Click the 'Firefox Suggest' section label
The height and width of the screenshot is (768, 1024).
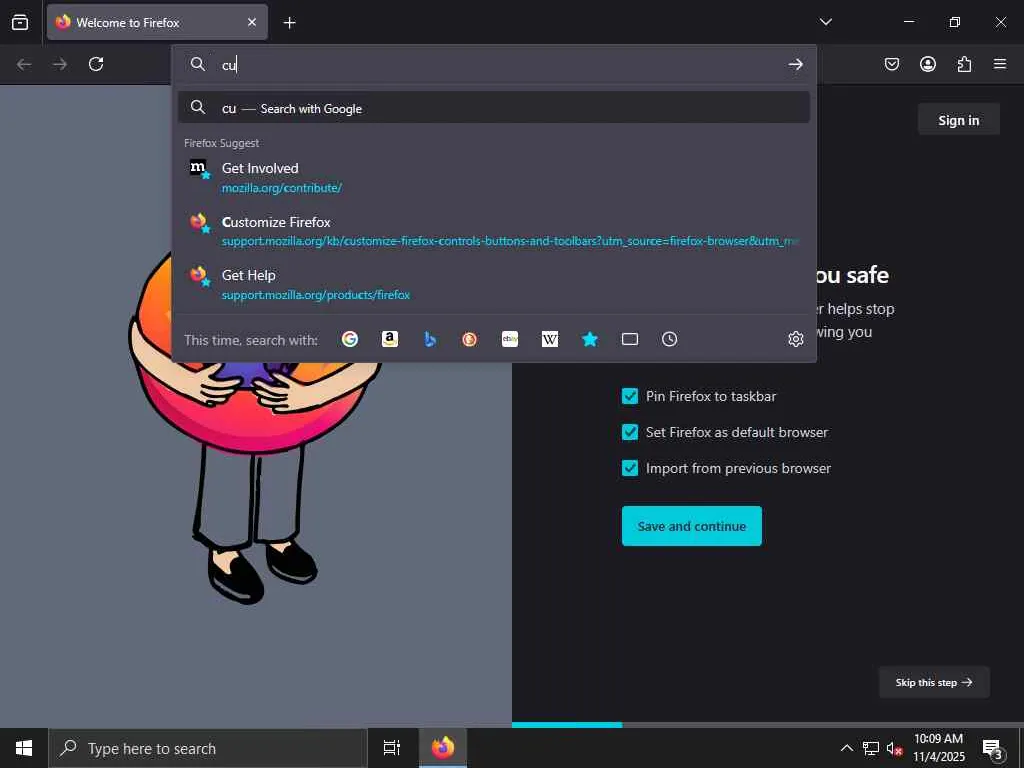click(x=221, y=143)
